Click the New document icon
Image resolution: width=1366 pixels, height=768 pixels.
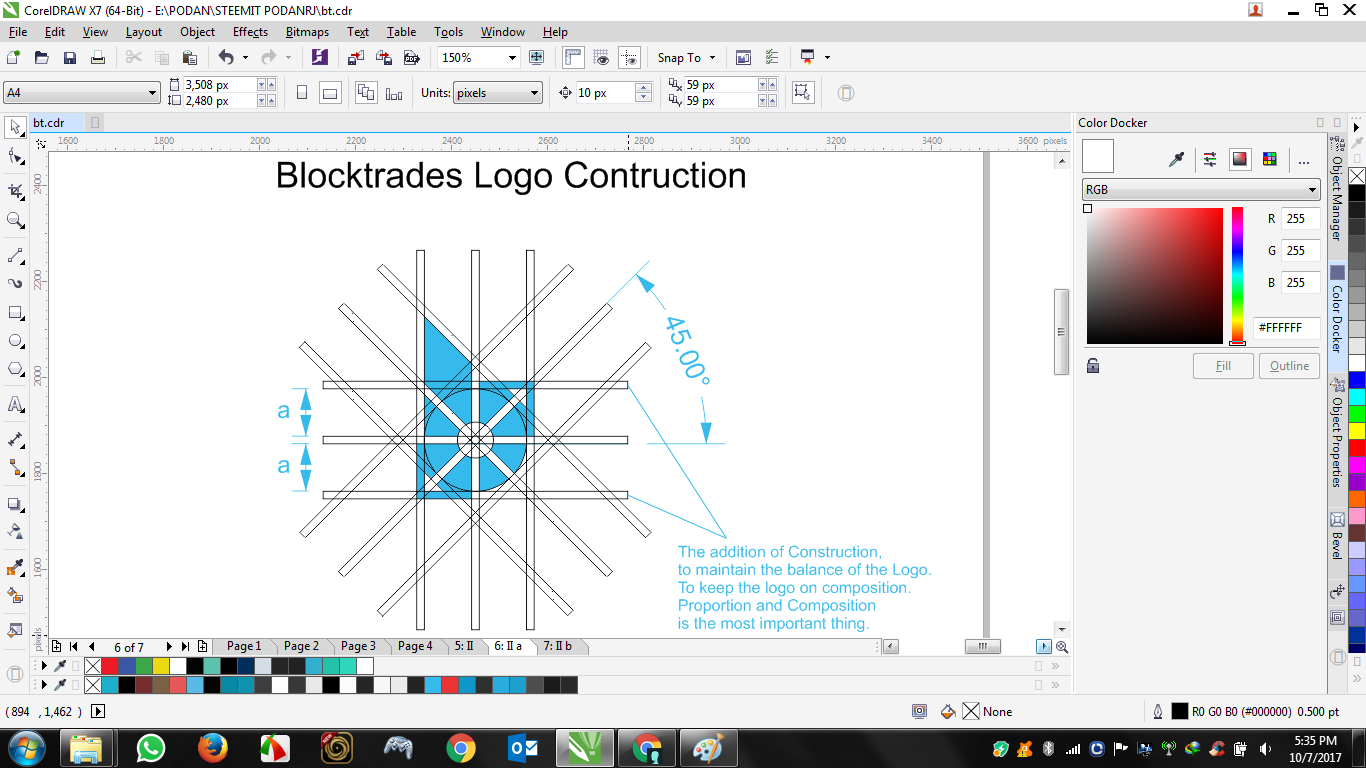pos(13,57)
